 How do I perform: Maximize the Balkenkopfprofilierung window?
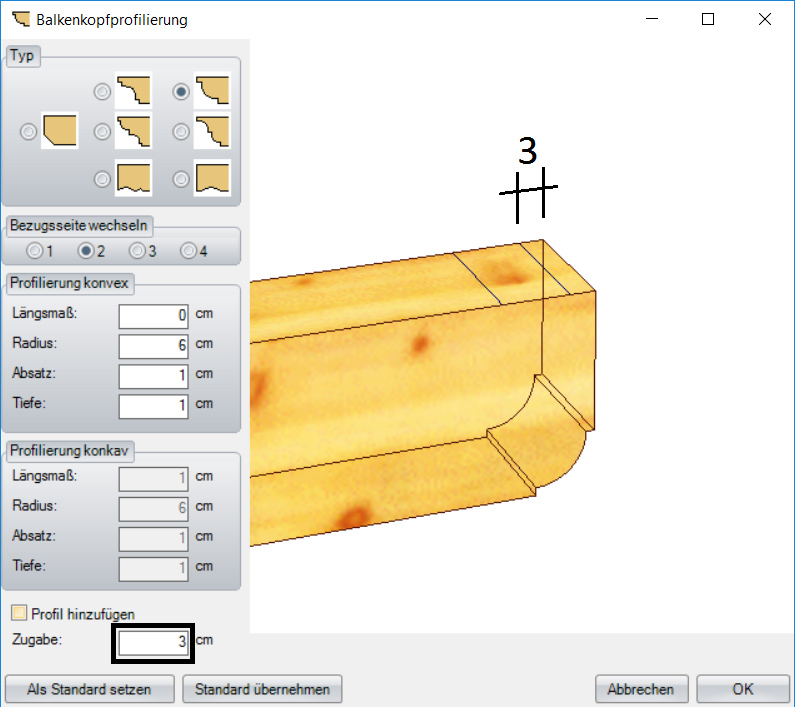click(708, 19)
